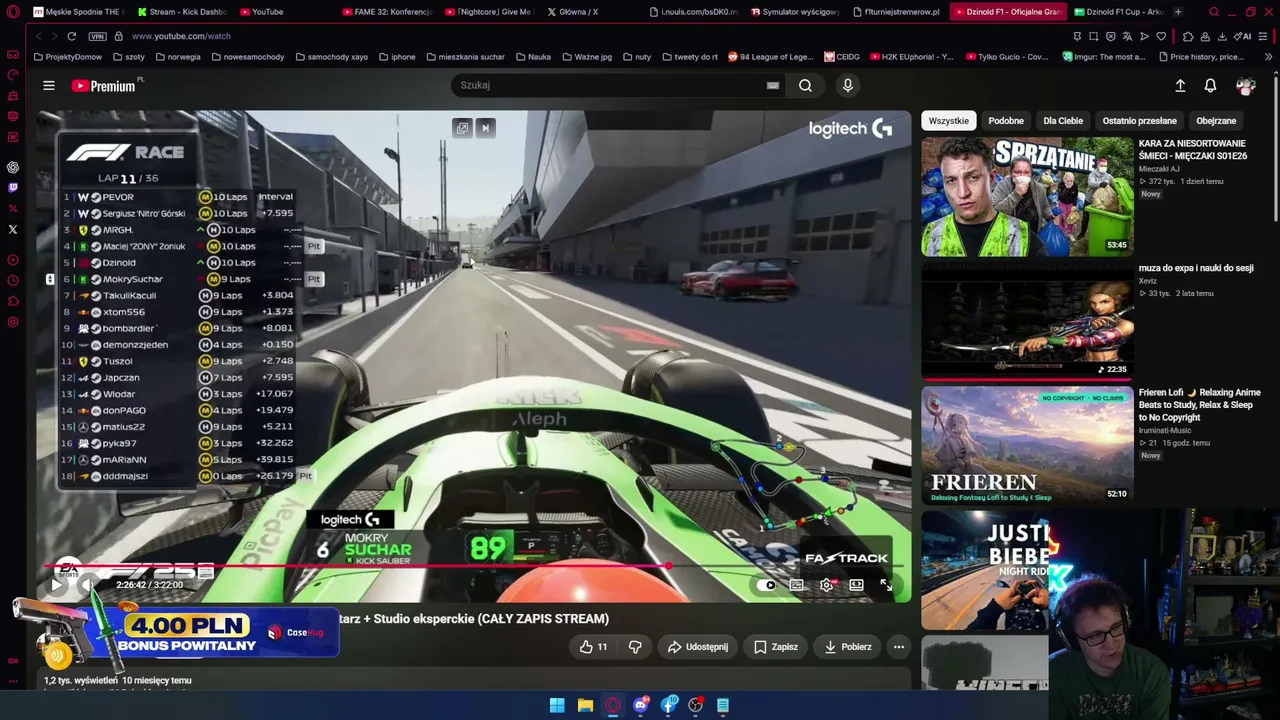Switch to the FAME 32: Konferencja tab
The height and width of the screenshot is (720, 1280).
pyautogui.click(x=387, y=12)
